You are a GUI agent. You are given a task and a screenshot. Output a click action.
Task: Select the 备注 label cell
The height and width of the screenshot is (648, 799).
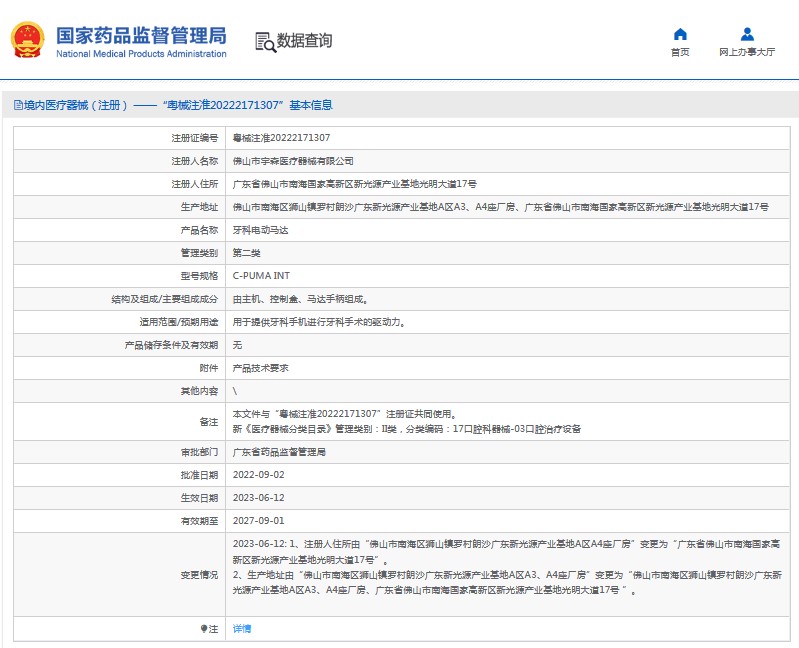120,422
